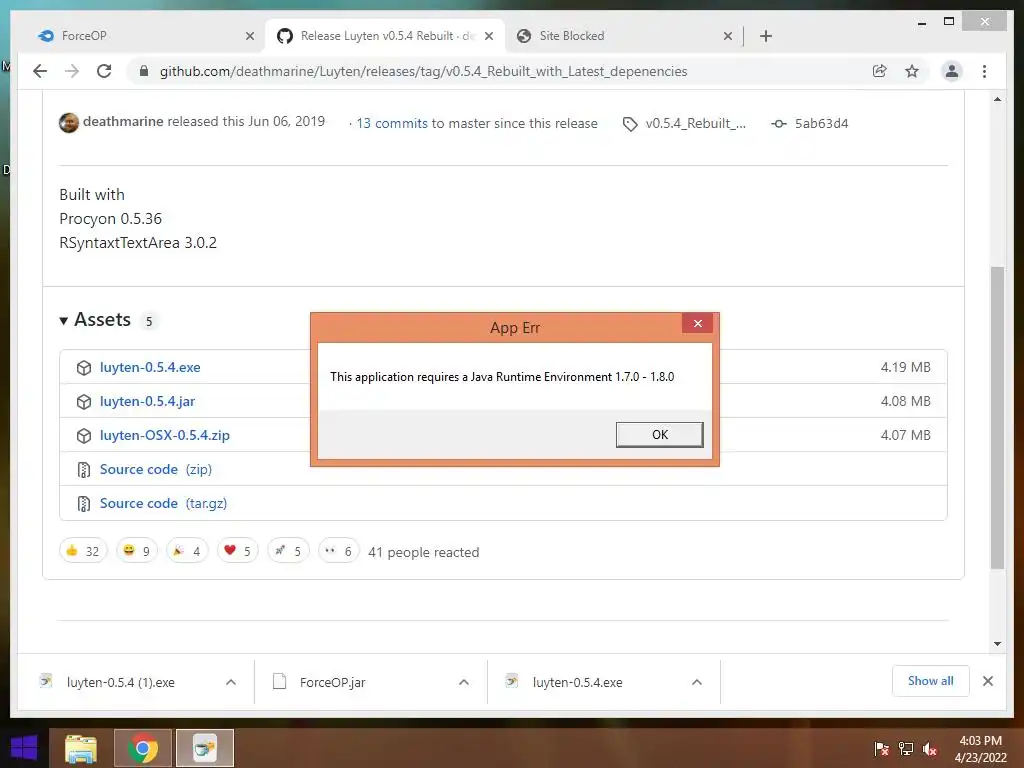Bookmark this page with the star icon
Screen dimensions: 1024x768
pos(912,71)
